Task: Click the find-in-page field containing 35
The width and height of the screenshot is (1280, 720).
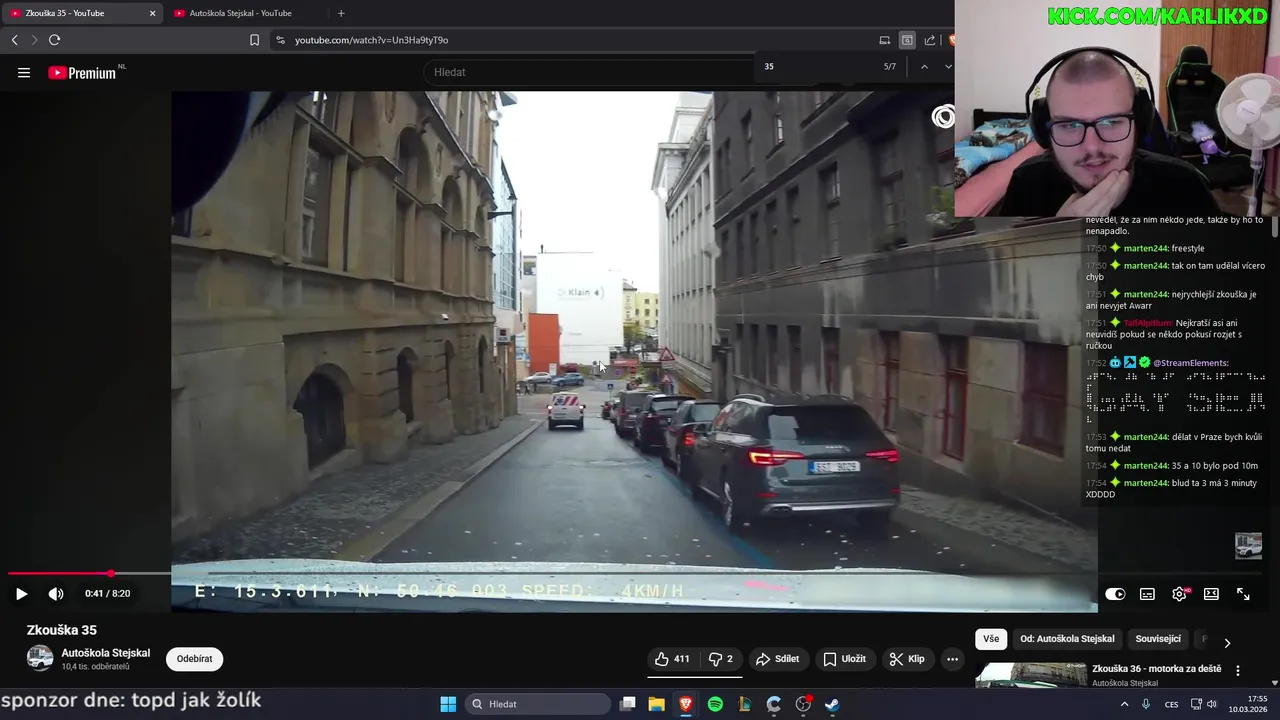Action: pyautogui.click(x=815, y=67)
